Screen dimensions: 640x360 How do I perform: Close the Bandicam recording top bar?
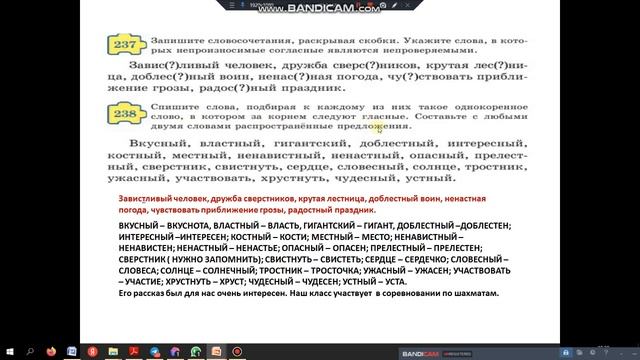coord(407,5)
